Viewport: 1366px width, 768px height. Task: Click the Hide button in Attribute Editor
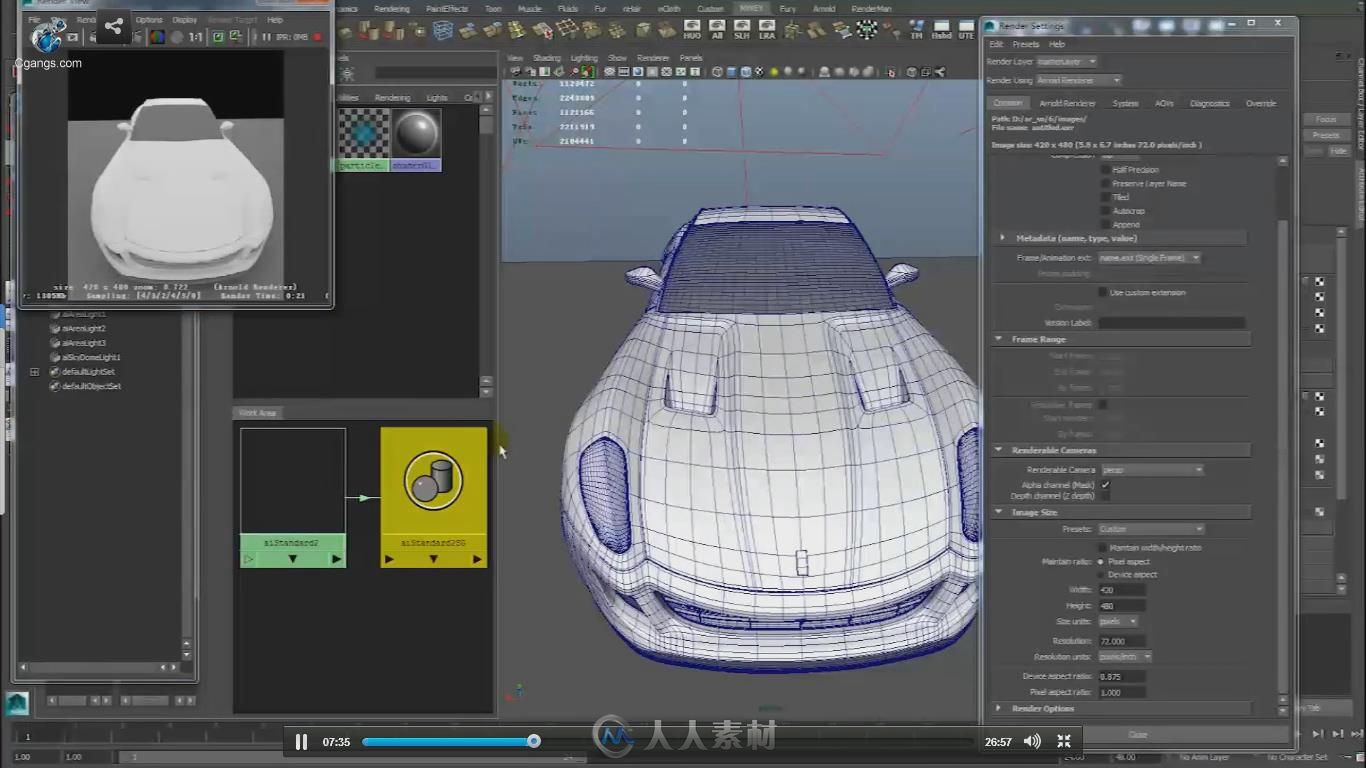[1338, 150]
